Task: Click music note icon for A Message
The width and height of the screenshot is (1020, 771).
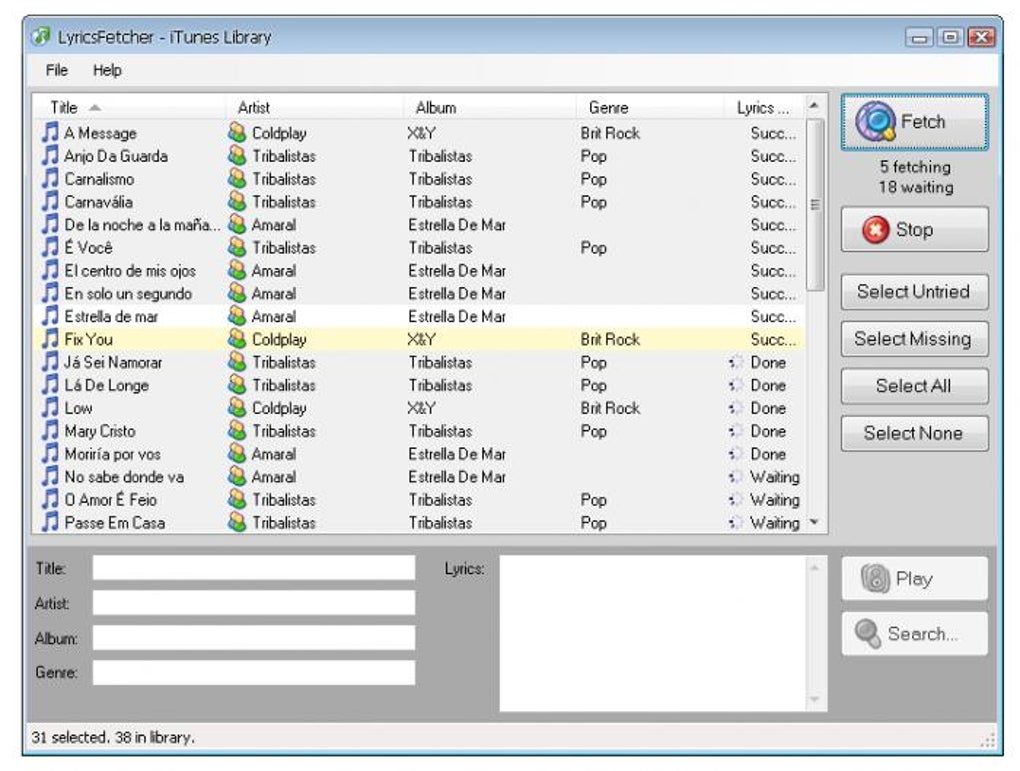Action: pos(50,133)
